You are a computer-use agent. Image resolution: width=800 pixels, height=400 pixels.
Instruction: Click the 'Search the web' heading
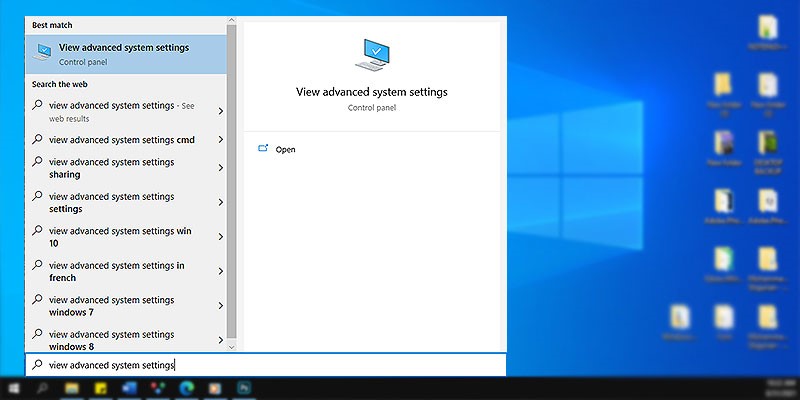[x=60, y=84]
